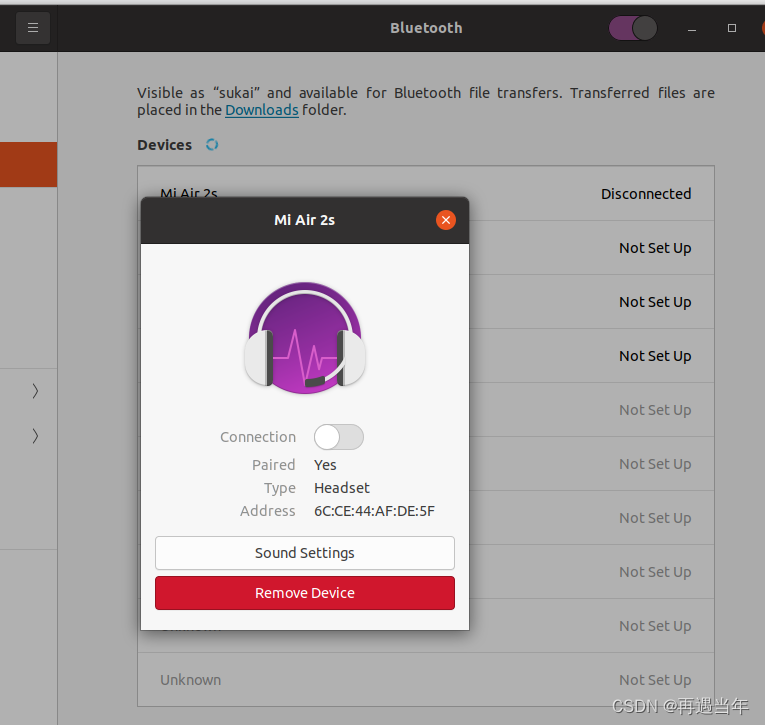
Task: Click the Bluetooth window title
Action: click(x=426, y=28)
